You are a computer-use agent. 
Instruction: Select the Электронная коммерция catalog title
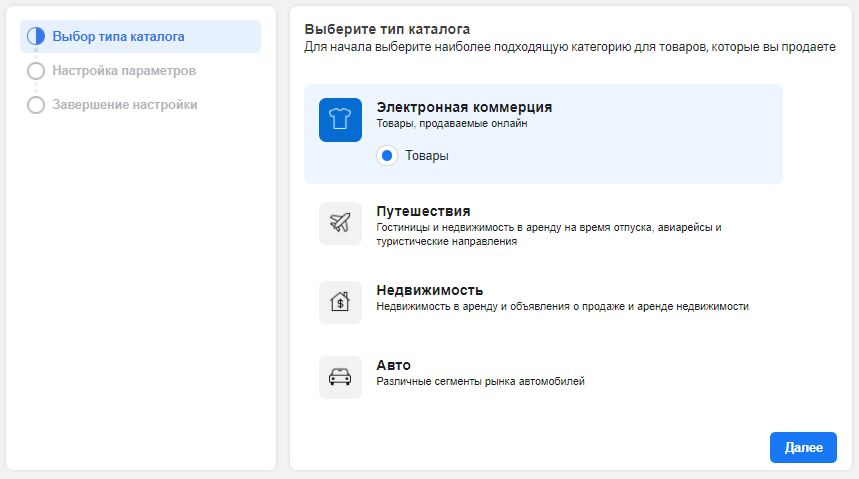tap(464, 107)
